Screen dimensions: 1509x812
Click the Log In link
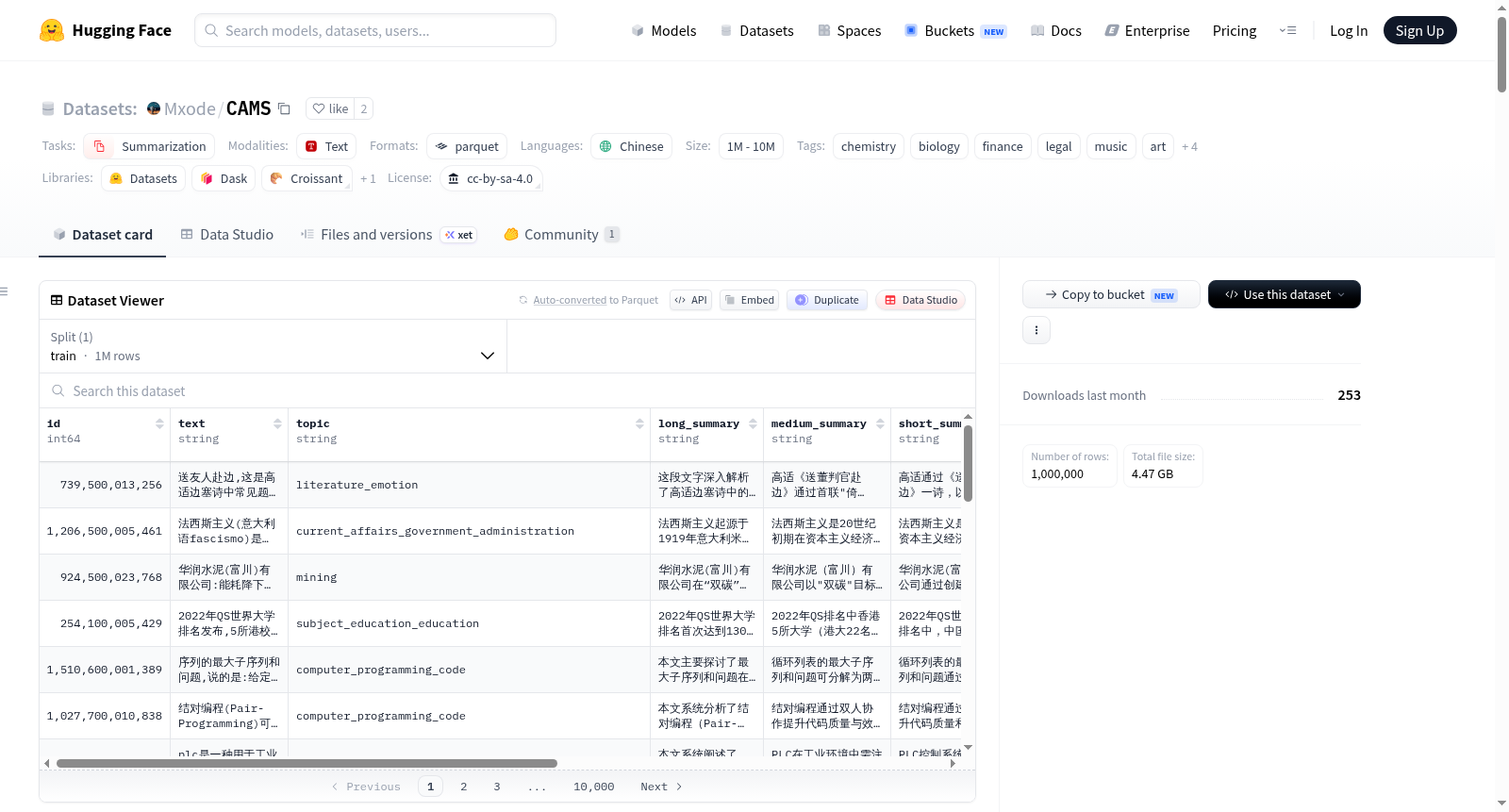click(x=1349, y=30)
